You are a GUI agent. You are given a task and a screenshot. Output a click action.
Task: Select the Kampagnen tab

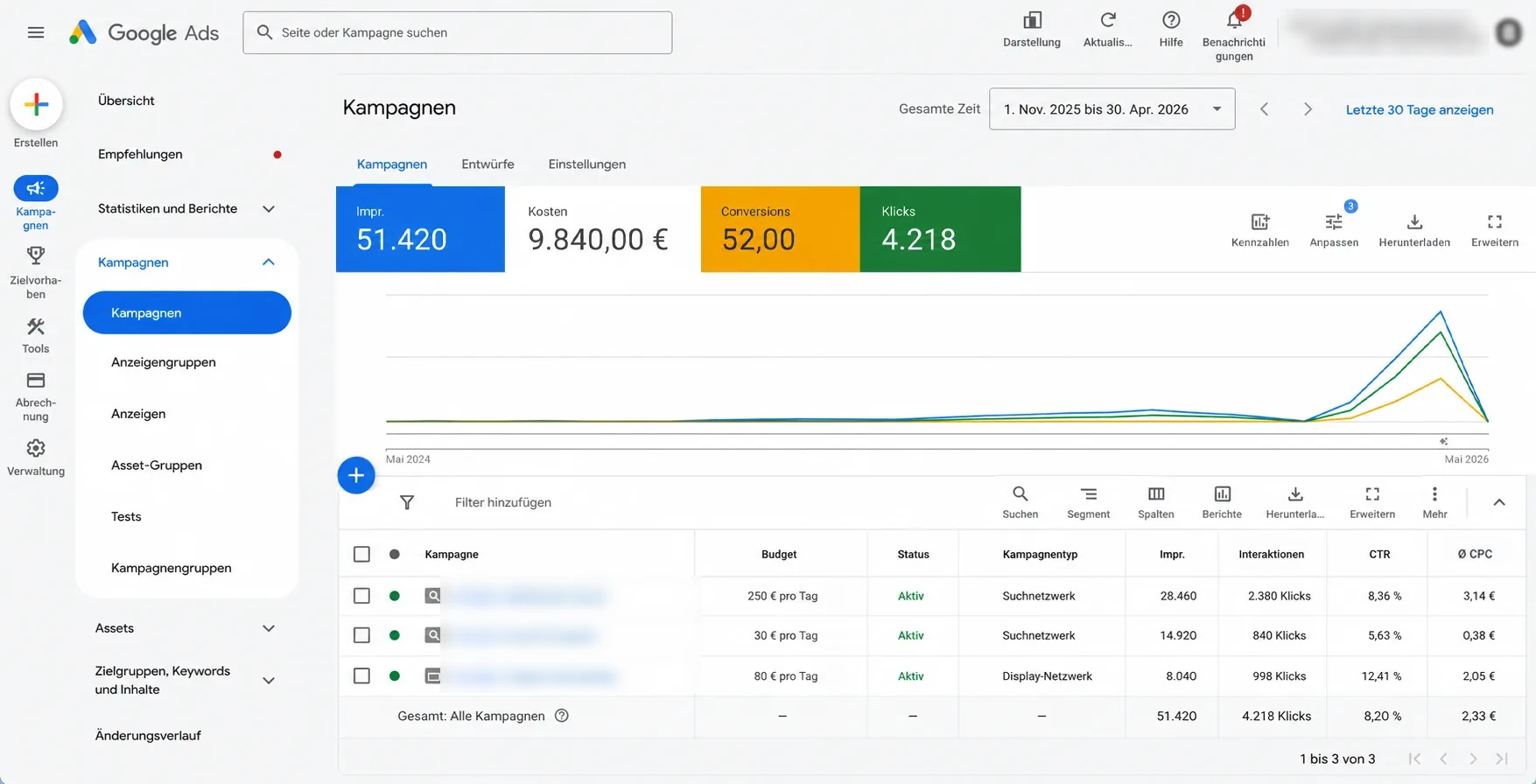[392, 164]
